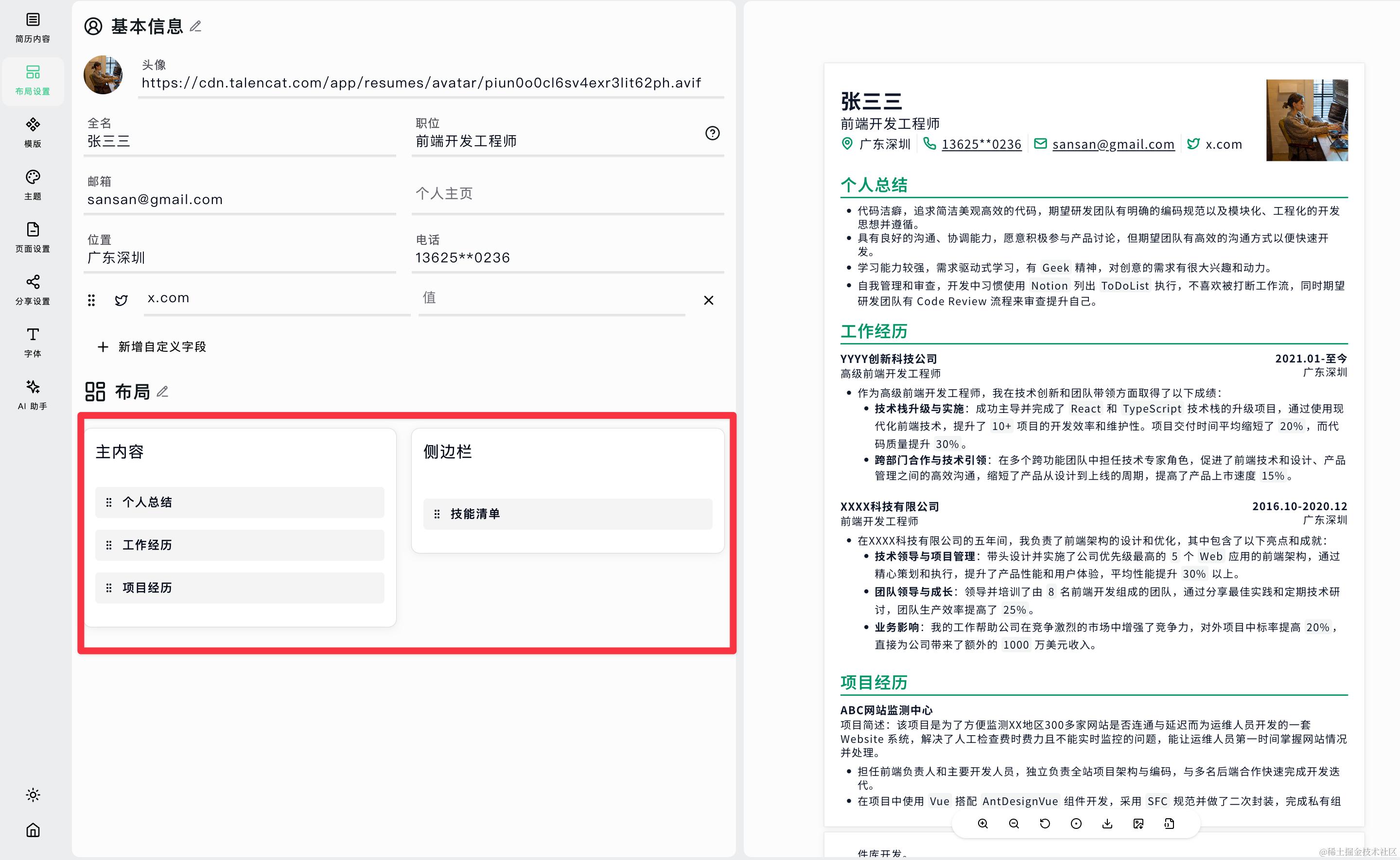
Task: Click the zoom out magnifier icon
Action: (1014, 824)
